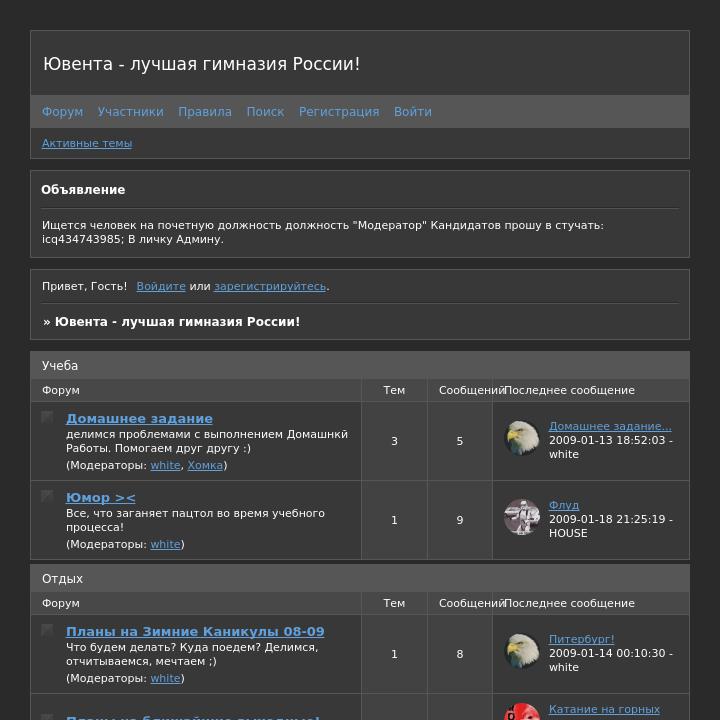Open Планы на Зимние Каникулы 08-09 forum
720x720 pixels.
tap(195, 632)
